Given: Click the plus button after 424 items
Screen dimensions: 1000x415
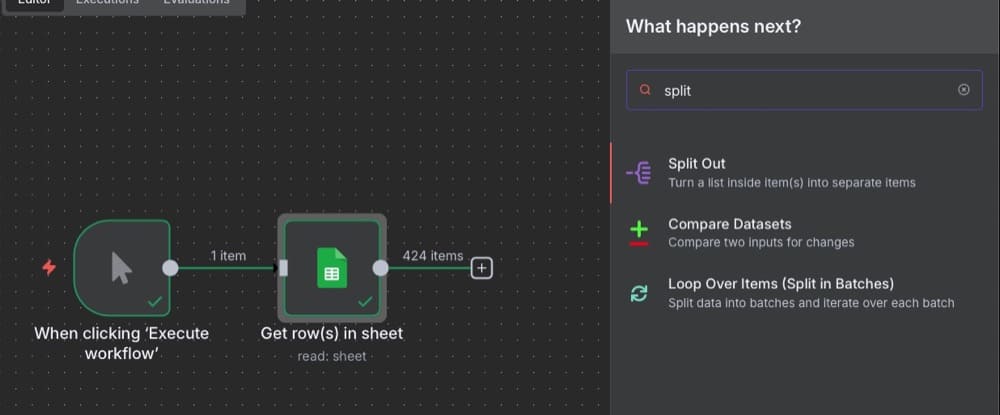Looking at the screenshot, I should pos(482,268).
